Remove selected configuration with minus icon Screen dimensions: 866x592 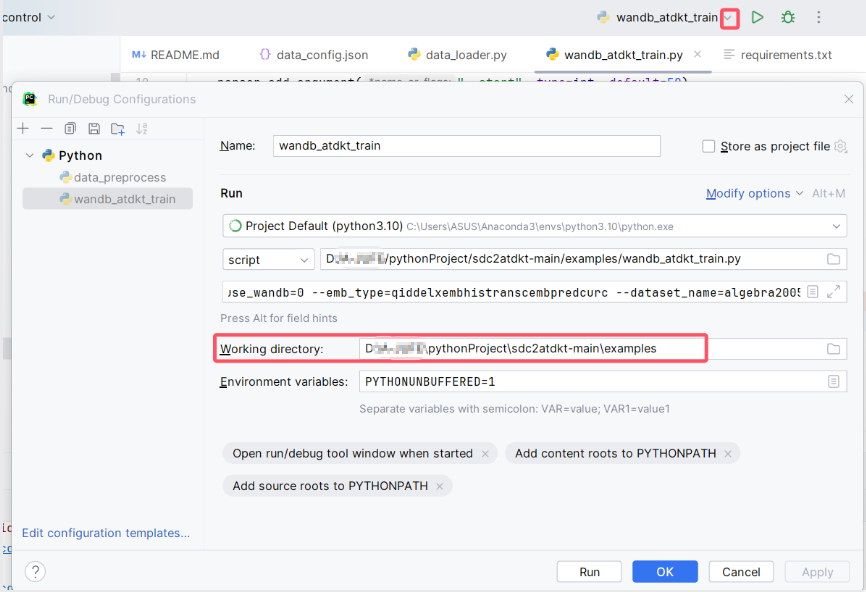click(x=46, y=129)
